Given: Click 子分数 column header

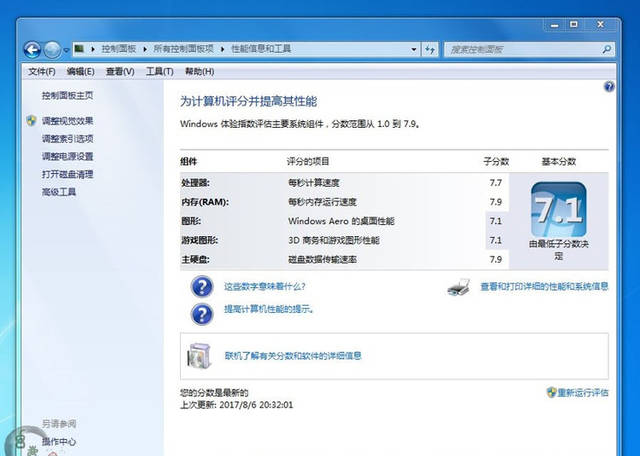Looking at the screenshot, I should click(496, 162).
